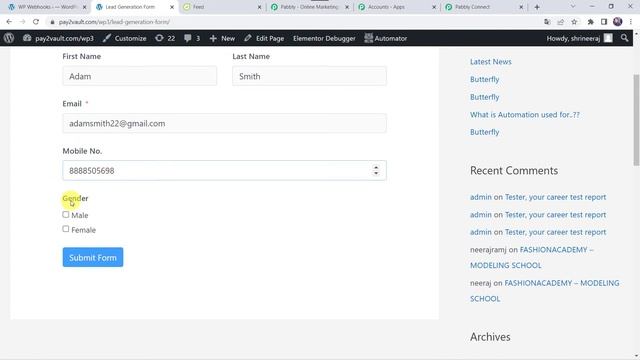This screenshot has height=360, width=640.
Task: Open the pay2vault.com/wp3 site menu
Action: (x=58, y=38)
